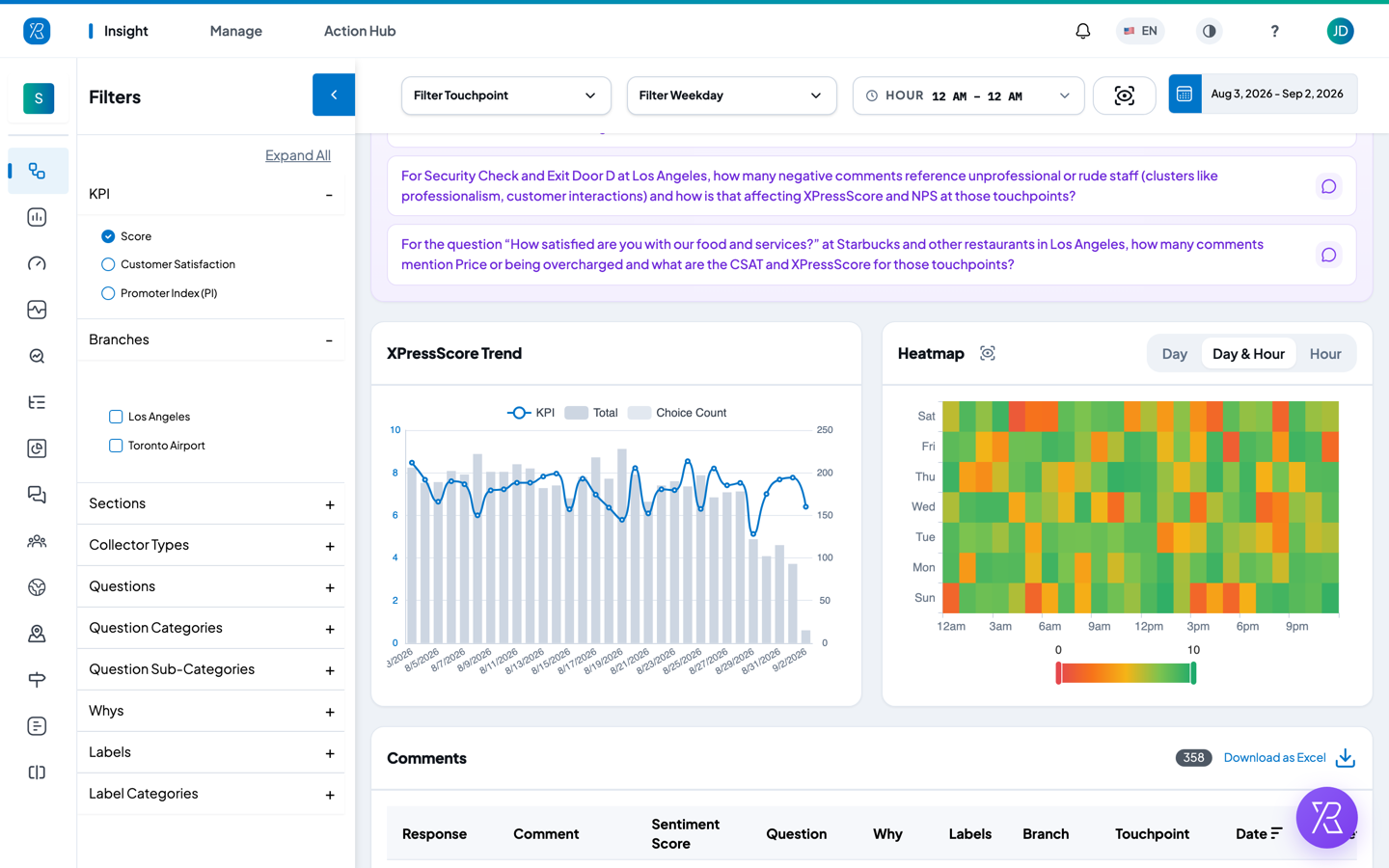Open the magnifier trend search sidebar icon
Image resolution: width=1389 pixels, height=868 pixels.
37,356
